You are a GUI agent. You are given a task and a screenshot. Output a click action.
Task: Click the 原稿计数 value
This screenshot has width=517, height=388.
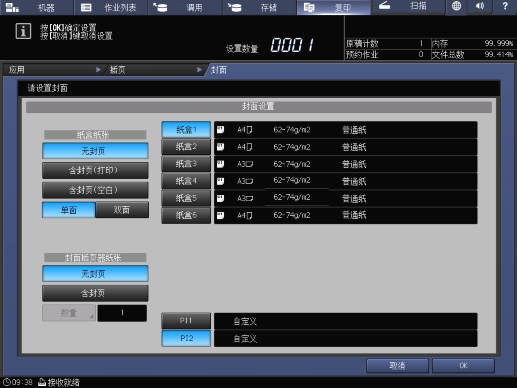421,43
